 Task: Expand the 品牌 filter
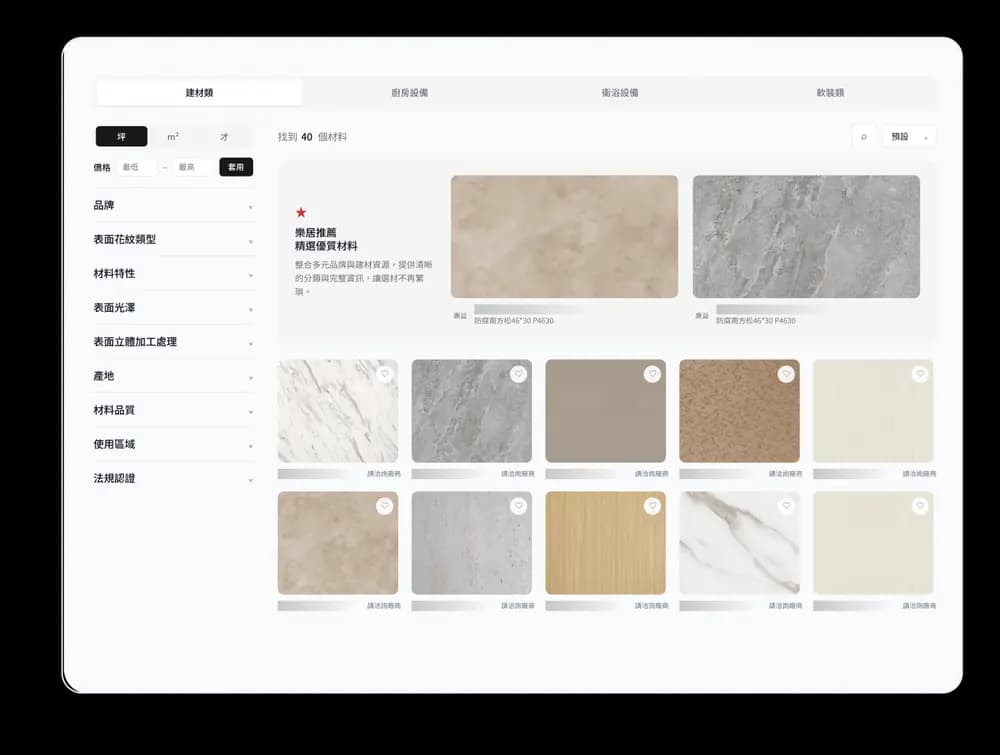click(x=173, y=205)
